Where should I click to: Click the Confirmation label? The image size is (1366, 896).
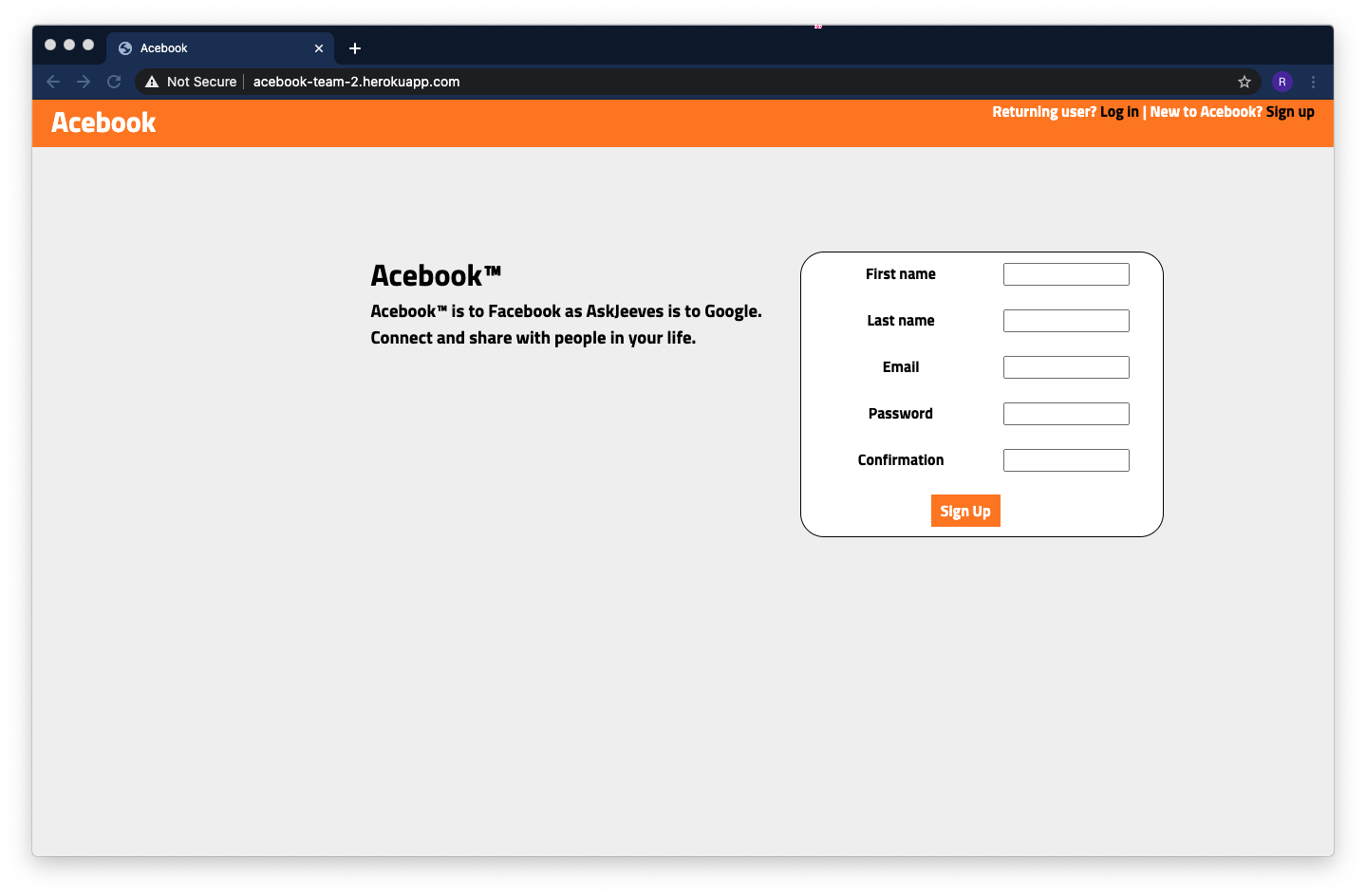(901, 460)
